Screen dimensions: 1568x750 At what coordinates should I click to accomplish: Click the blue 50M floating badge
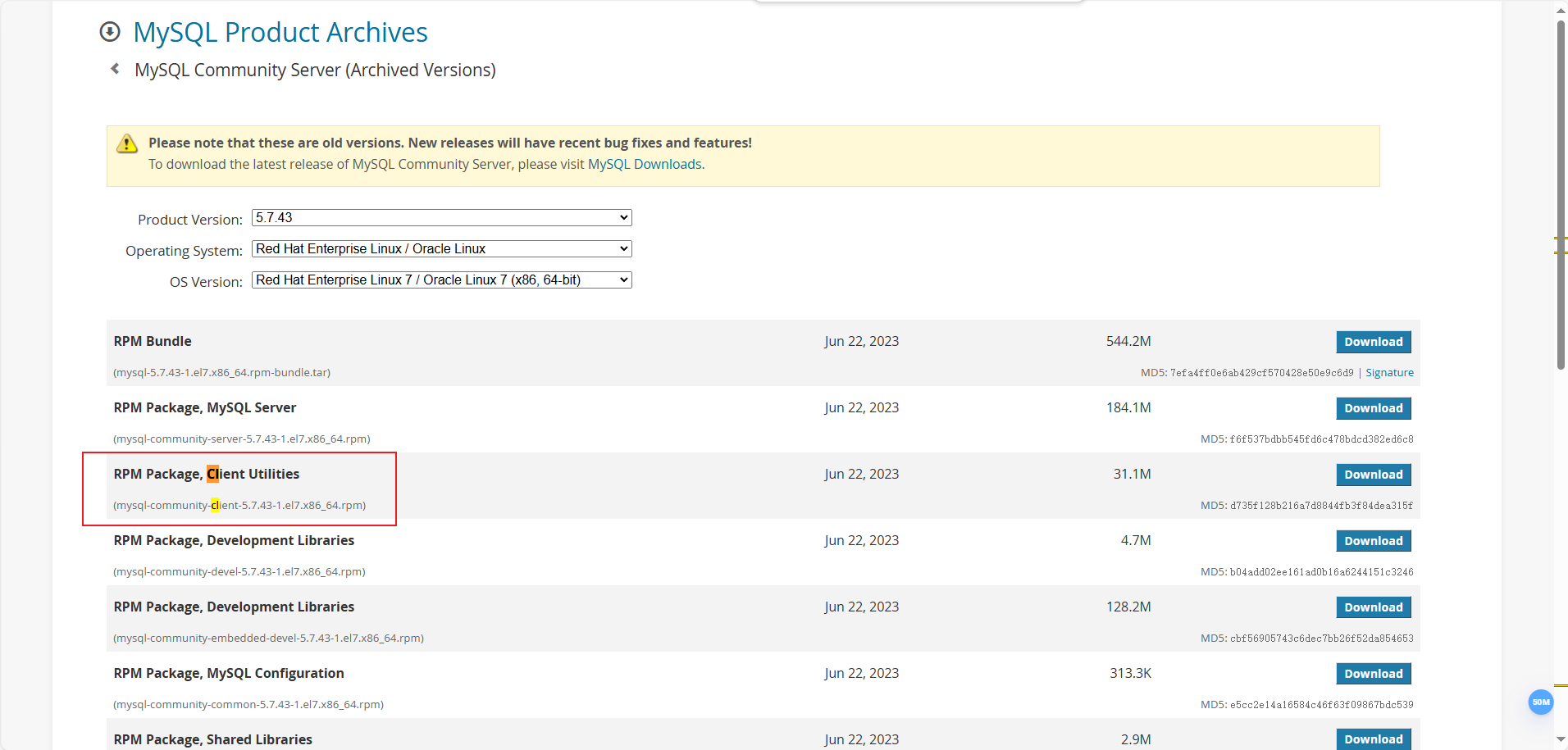[1541, 702]
